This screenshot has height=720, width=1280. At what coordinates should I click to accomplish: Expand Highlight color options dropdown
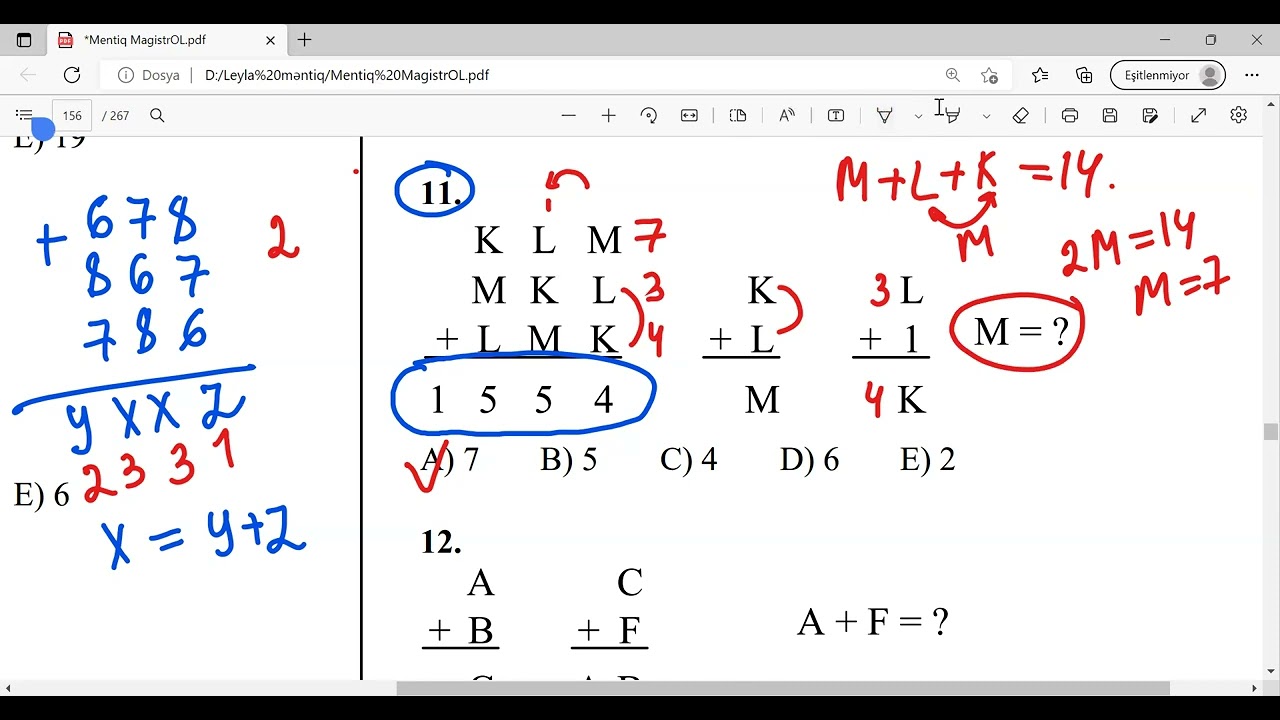[x=986, y=116]
